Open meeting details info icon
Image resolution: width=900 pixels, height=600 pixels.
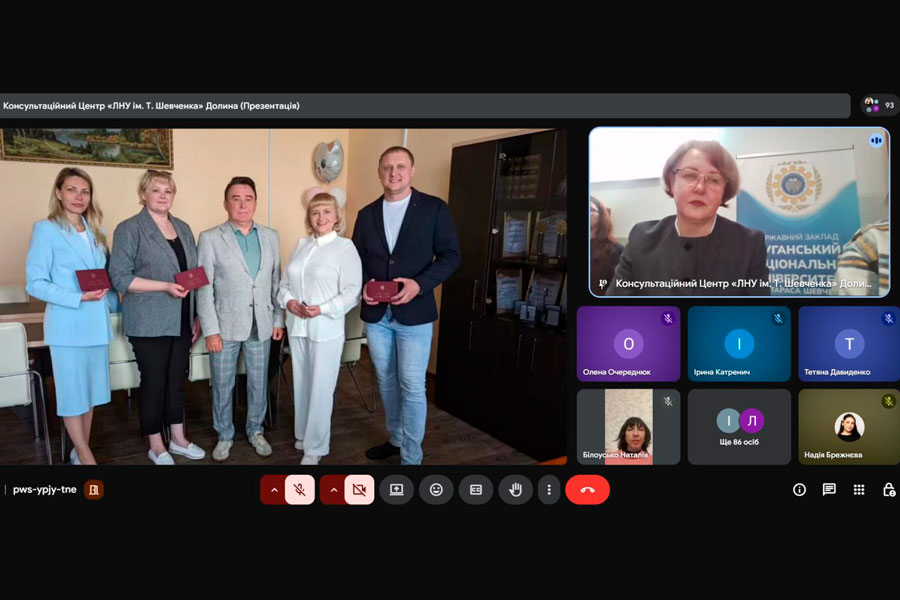click(799, 490)
